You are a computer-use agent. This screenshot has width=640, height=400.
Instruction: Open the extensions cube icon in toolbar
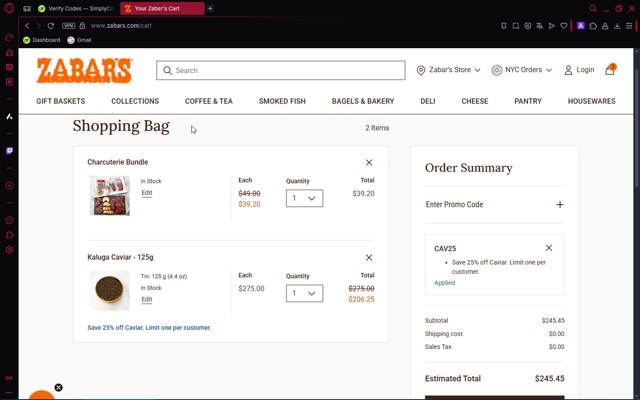593,26
